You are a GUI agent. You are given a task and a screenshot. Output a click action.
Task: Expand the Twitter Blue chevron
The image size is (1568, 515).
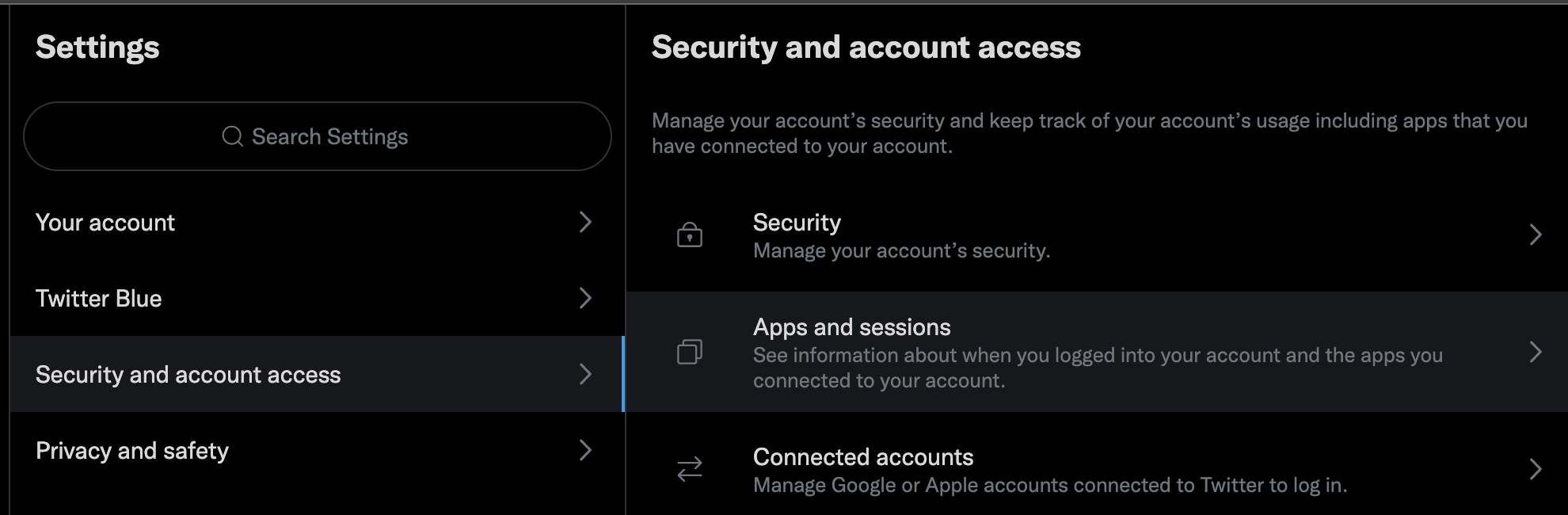click(585, 298)
